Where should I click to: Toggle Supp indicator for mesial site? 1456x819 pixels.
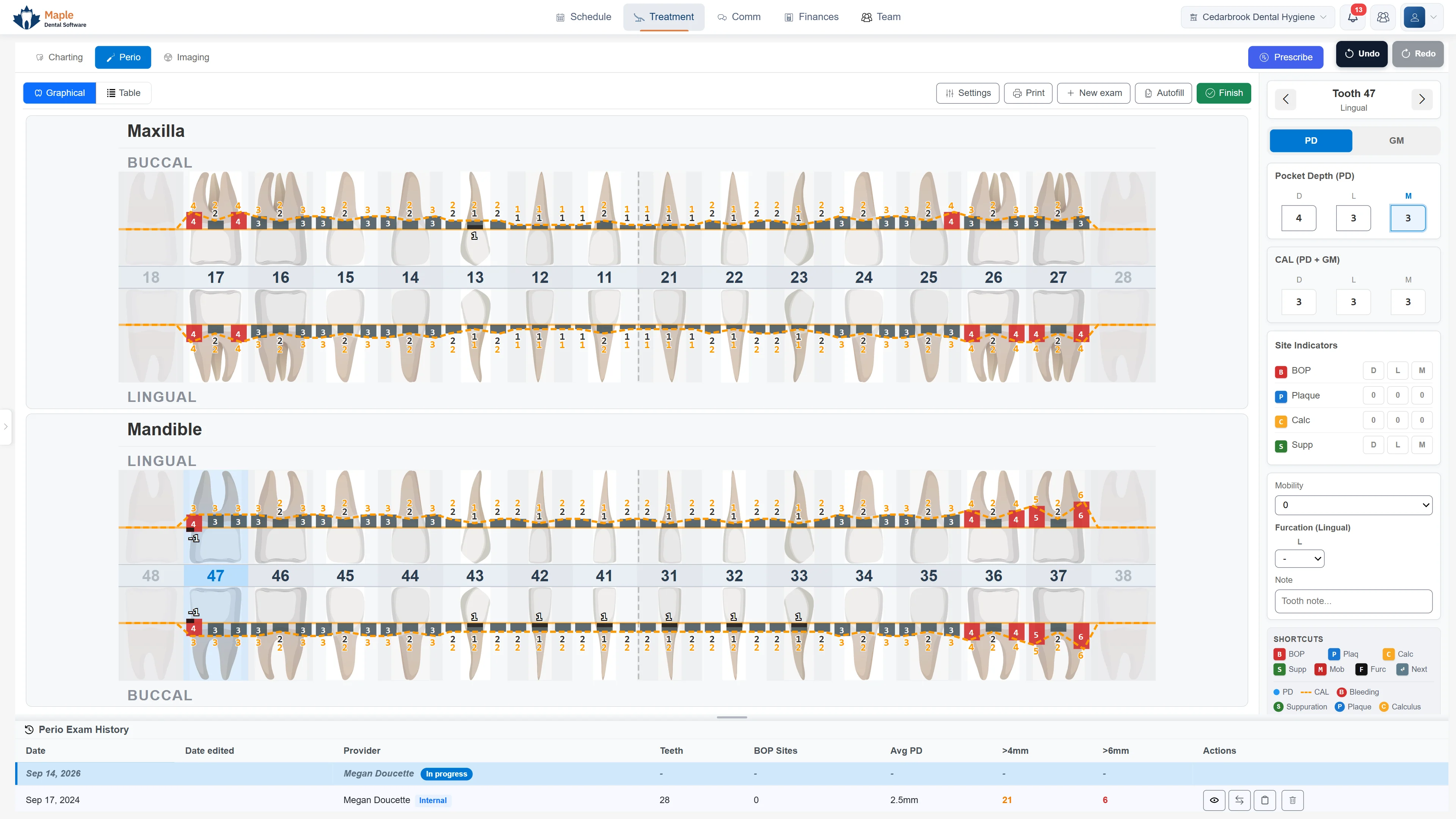pyautogui.click(x=1422, y=445)
